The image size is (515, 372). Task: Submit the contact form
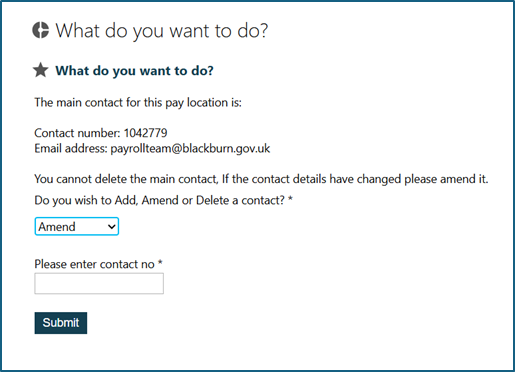click(x=61, y=323)
